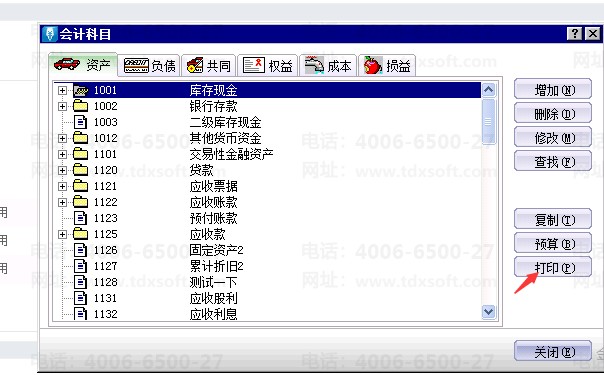Click the 查找(F) button

(553, 162)
